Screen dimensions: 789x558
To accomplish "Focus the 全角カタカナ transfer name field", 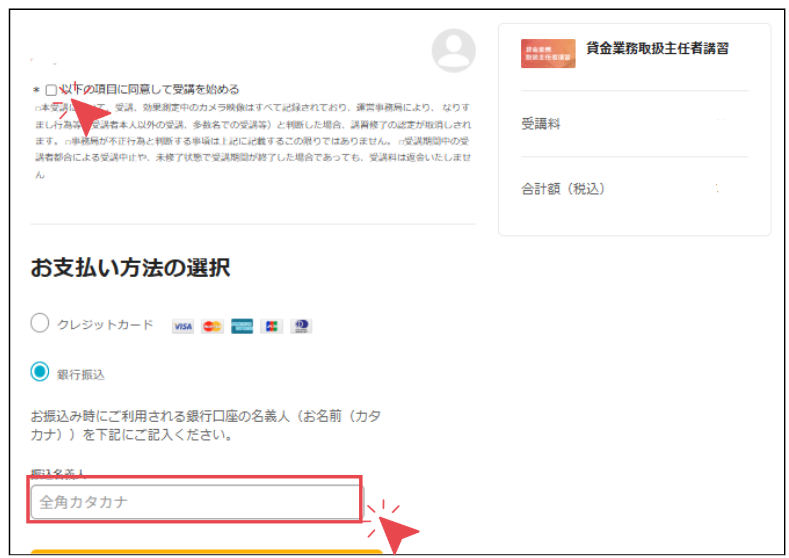I will tap(196, 502).
